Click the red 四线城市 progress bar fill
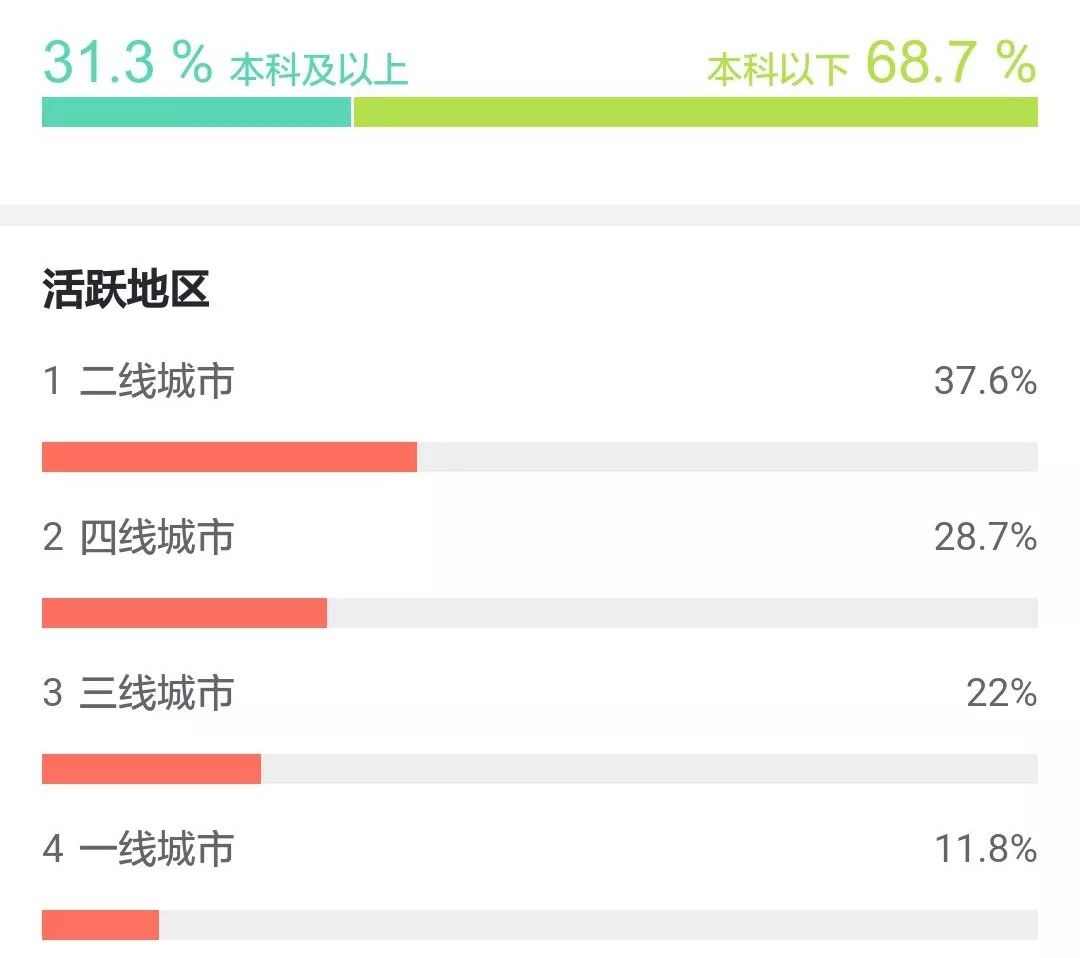This screenshot has height=958, width=1080. click(x=184, y=613)
